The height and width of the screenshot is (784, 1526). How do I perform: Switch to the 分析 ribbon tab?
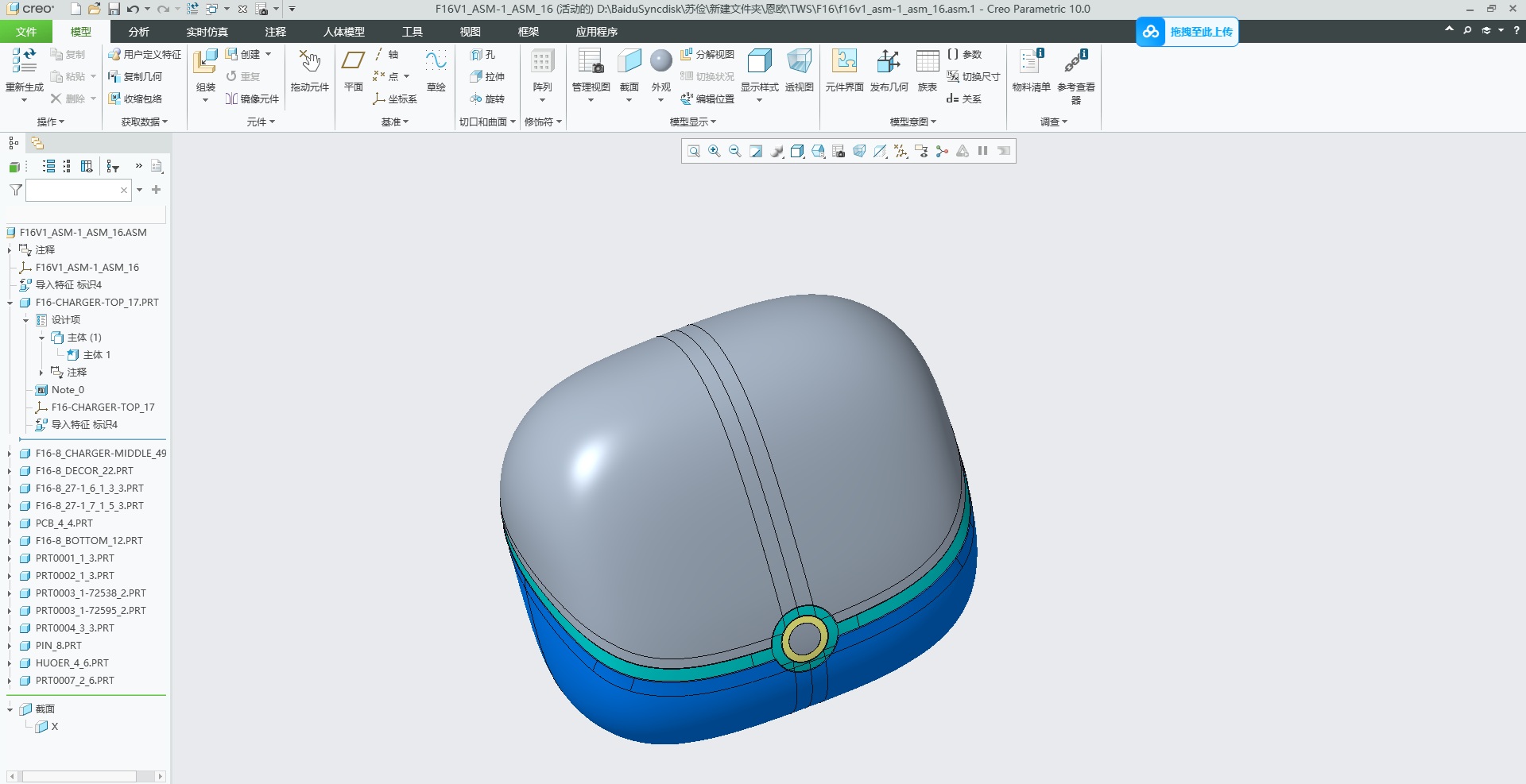(x=138, y=32)
